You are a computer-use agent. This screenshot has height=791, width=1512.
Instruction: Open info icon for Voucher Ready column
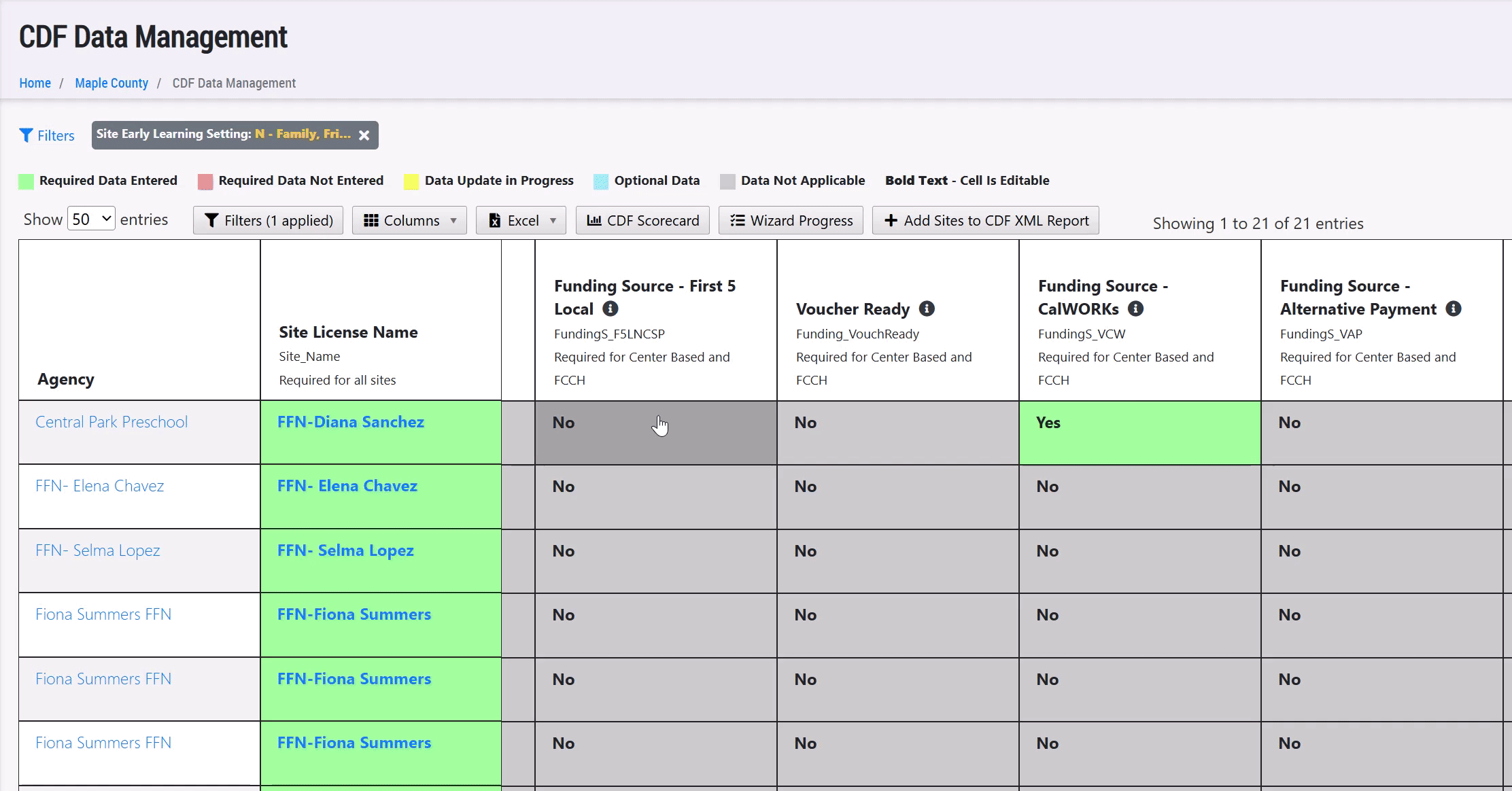pyautogui.click(x=927, y=309)
